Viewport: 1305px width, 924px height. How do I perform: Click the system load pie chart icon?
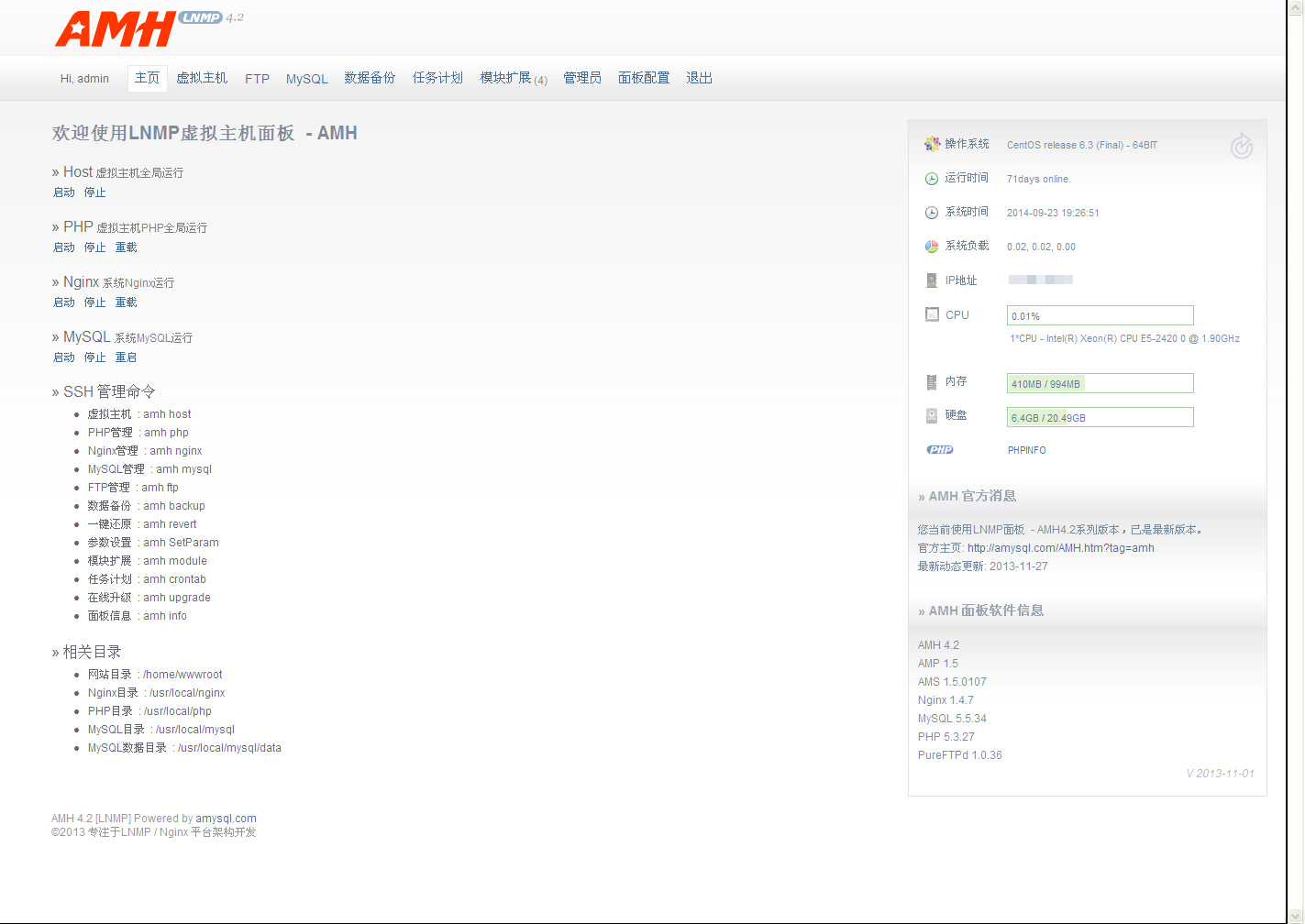coord(931,247)
